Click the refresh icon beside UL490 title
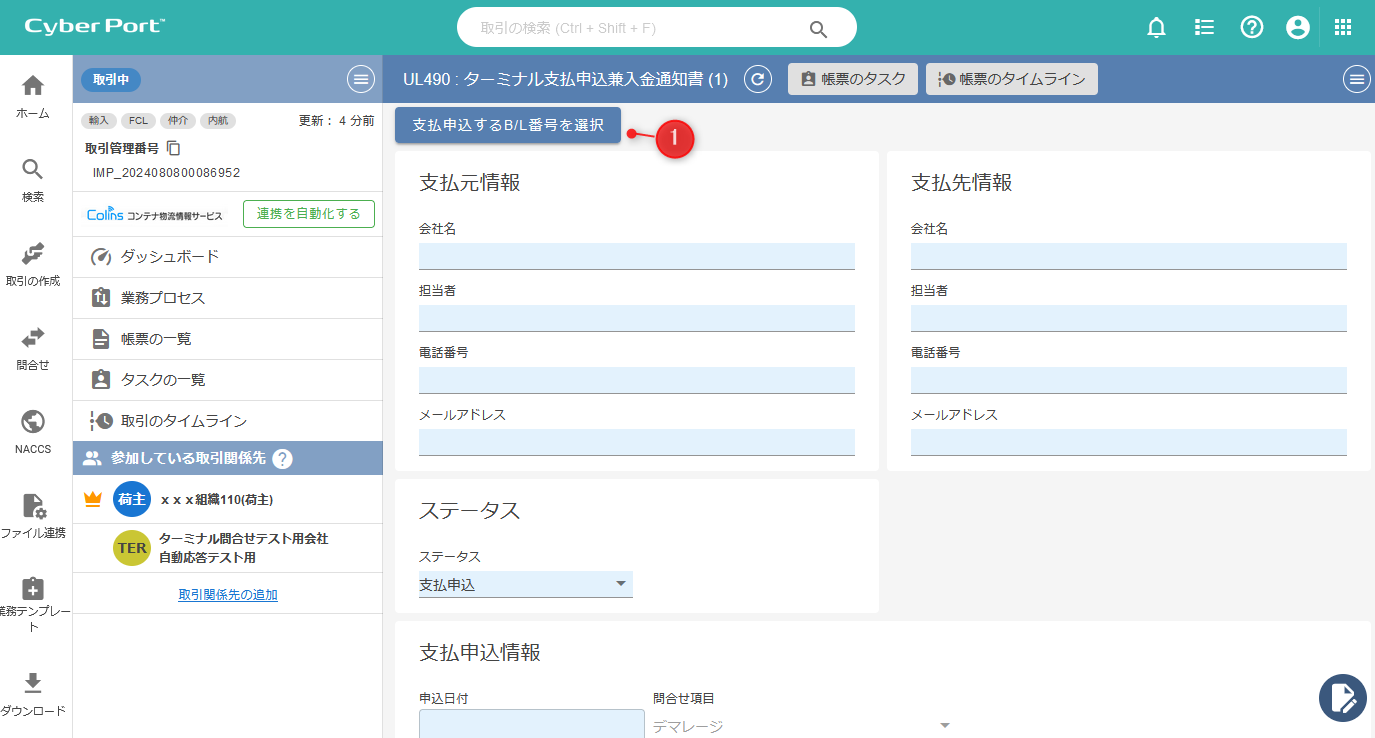 [758, 80]
